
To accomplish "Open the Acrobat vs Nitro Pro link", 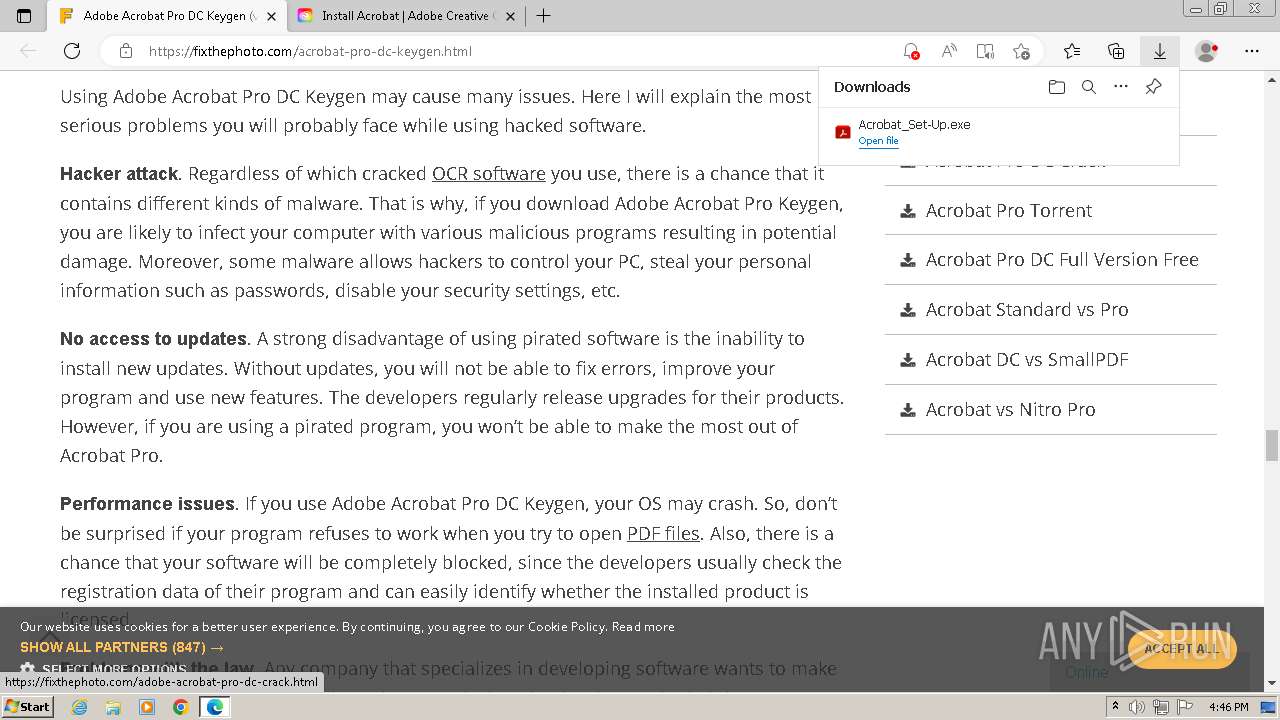I will tap(1011, 409).
